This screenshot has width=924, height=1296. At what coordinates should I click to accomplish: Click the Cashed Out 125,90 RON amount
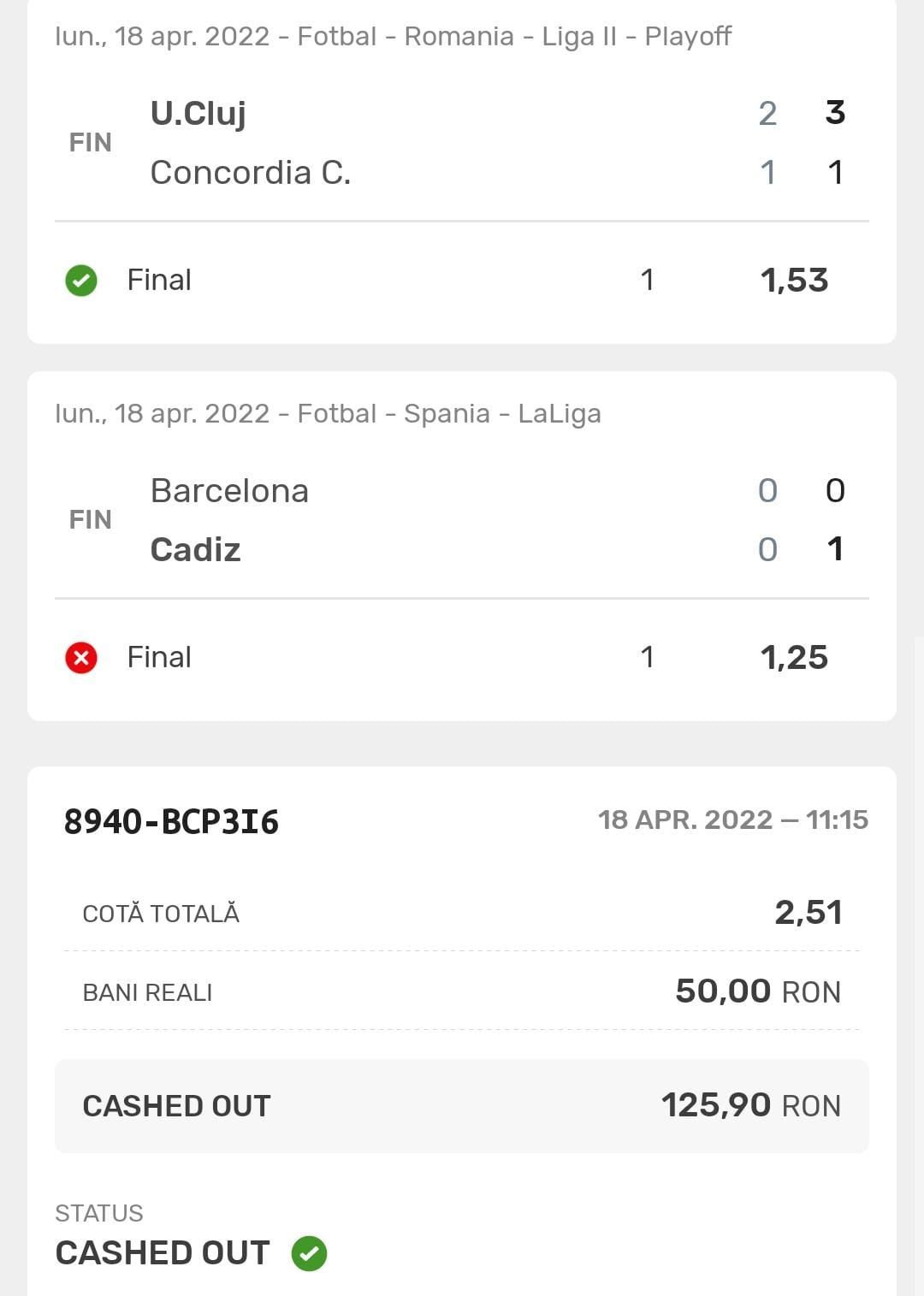(x=750, y=1105)
